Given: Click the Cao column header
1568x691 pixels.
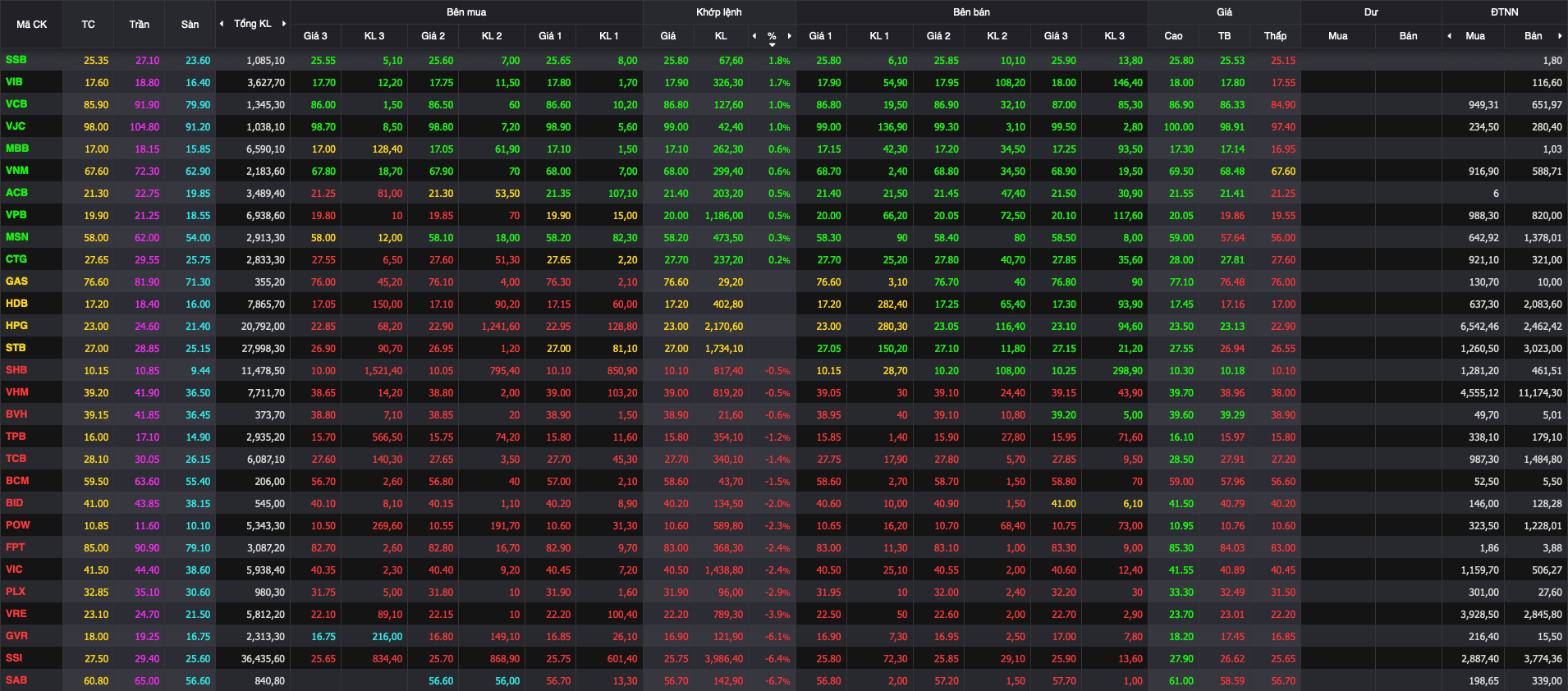Looking at the screenshot, I should coord(1174,36).
